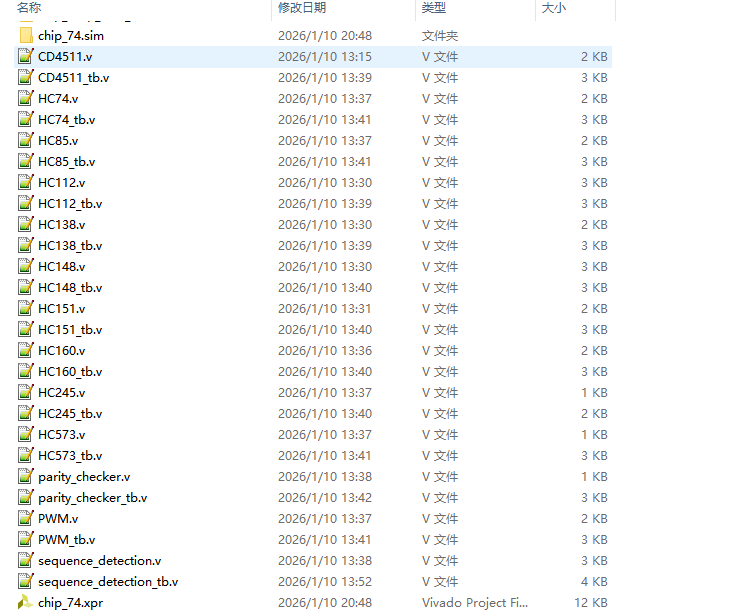This screenshot has width=736, height=615.
Task: Select the HC138_tb.v file icon
Action: 26,246
